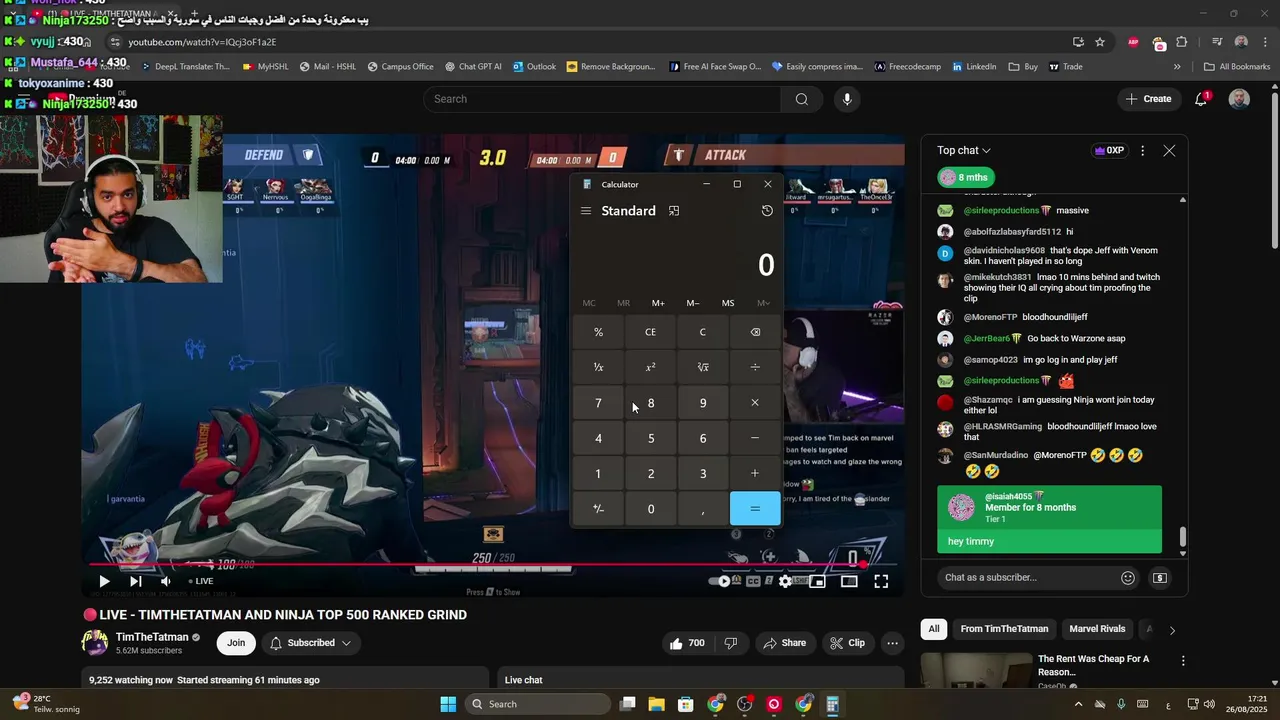Click the Calculator backspace key

coord(755,332)
